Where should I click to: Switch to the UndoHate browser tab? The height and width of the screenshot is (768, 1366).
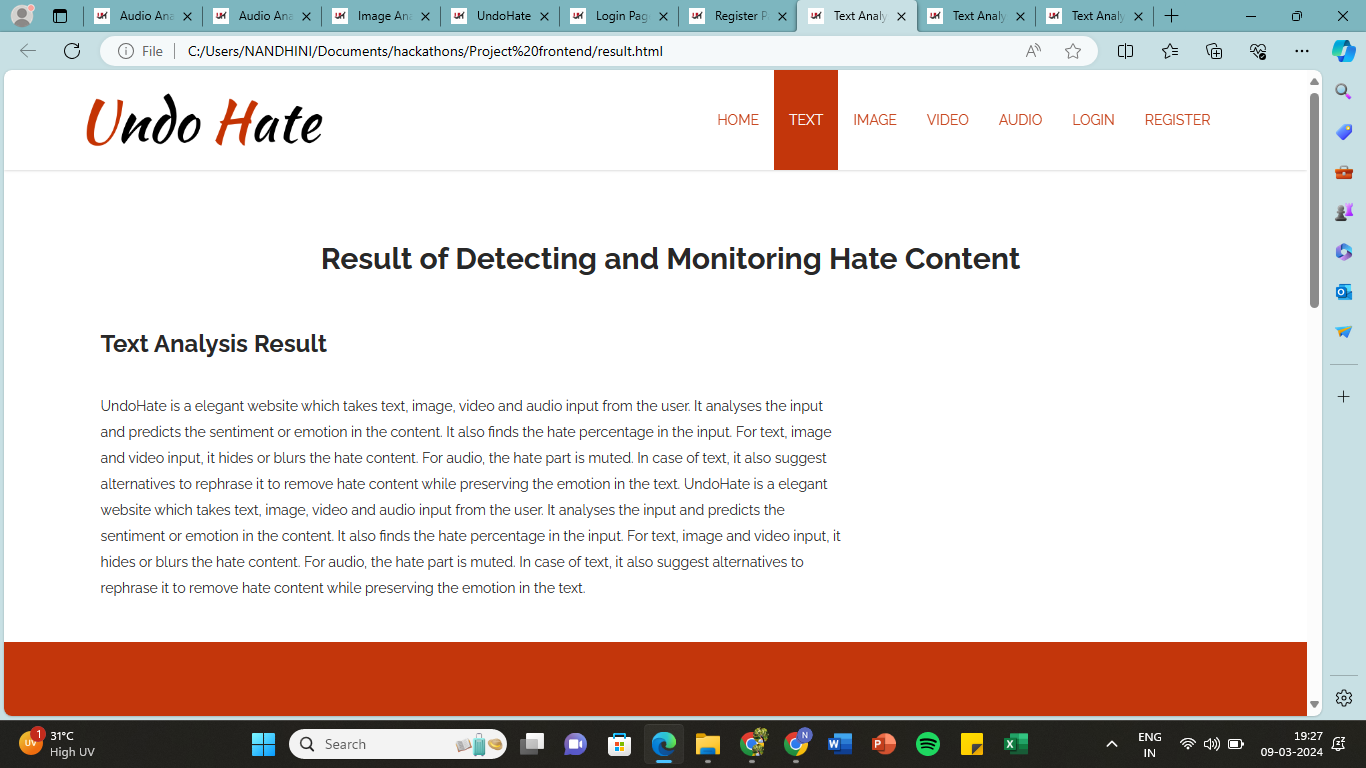pyautogui.click(x=499, y=16)
